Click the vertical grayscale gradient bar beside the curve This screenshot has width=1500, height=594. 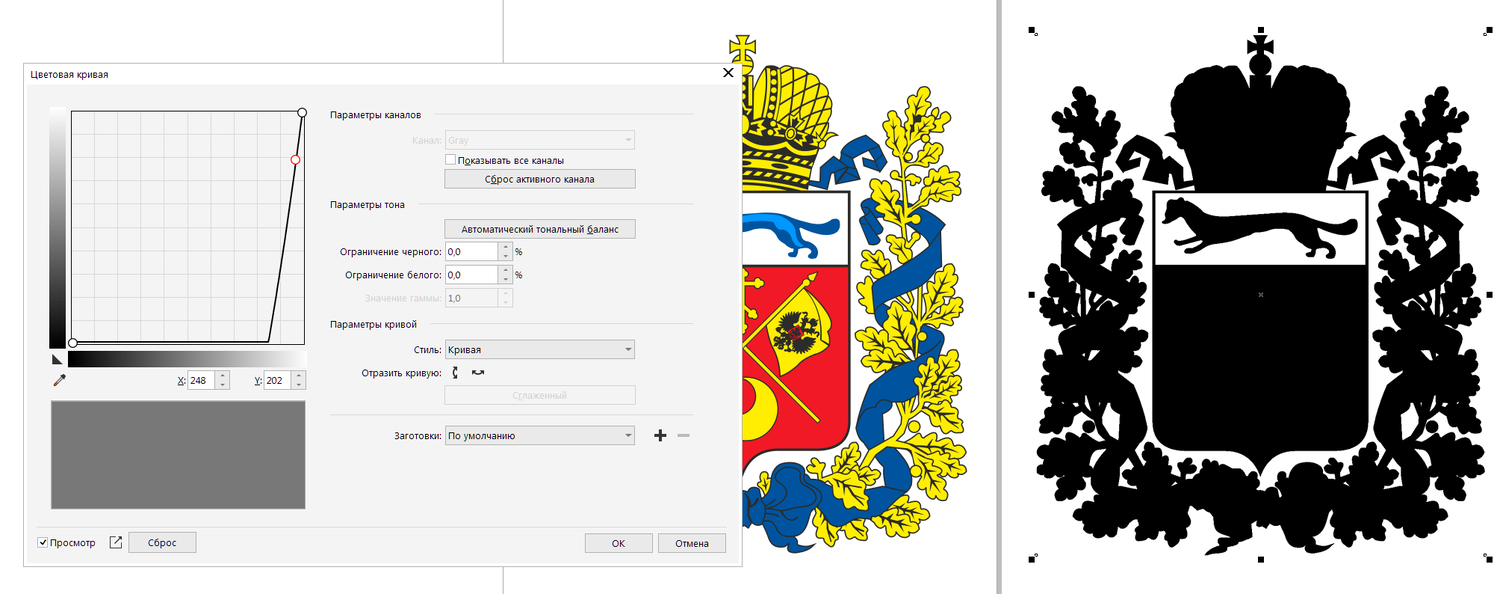click(57, 227)
